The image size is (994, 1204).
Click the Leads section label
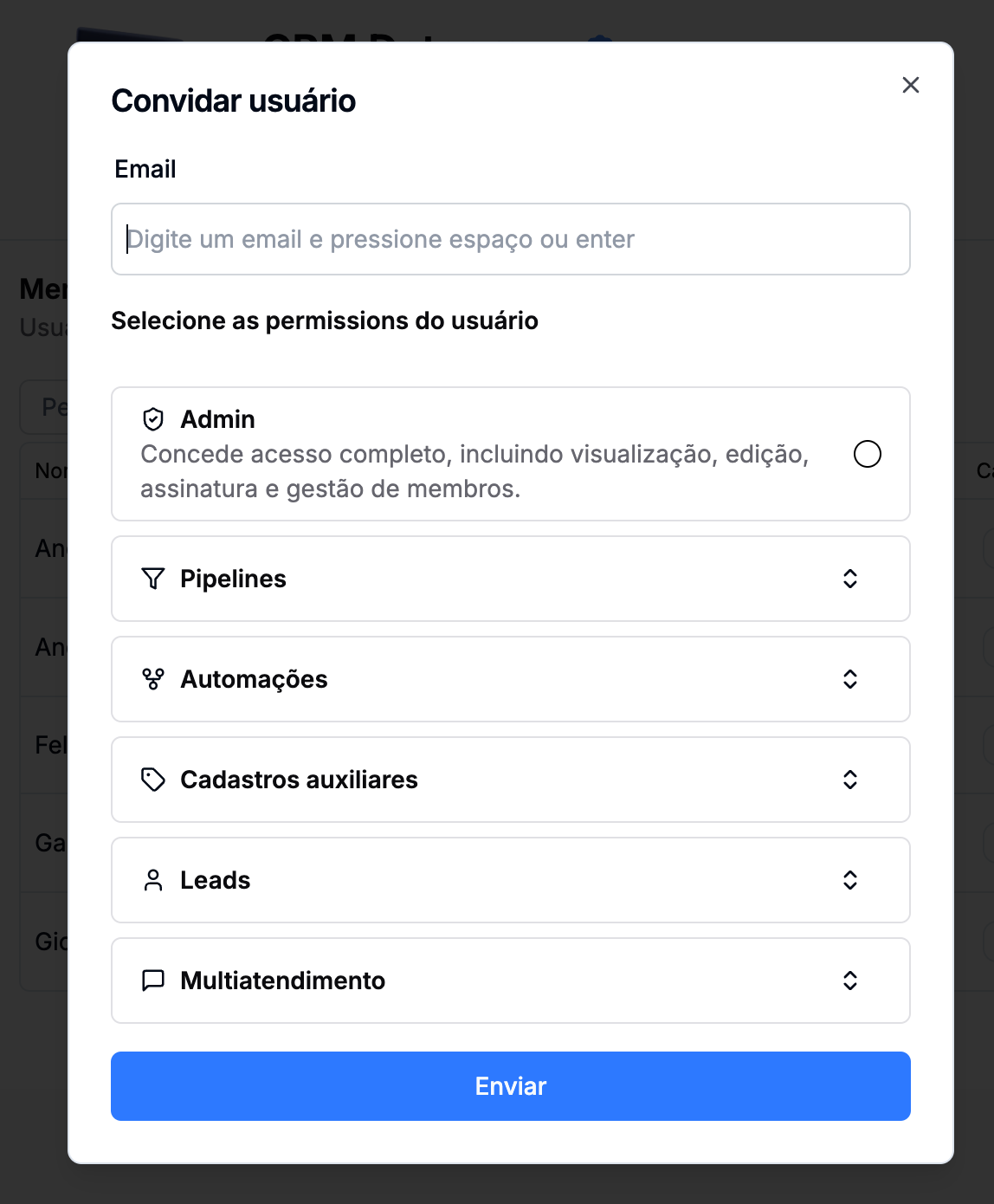(x=215, y=880)
